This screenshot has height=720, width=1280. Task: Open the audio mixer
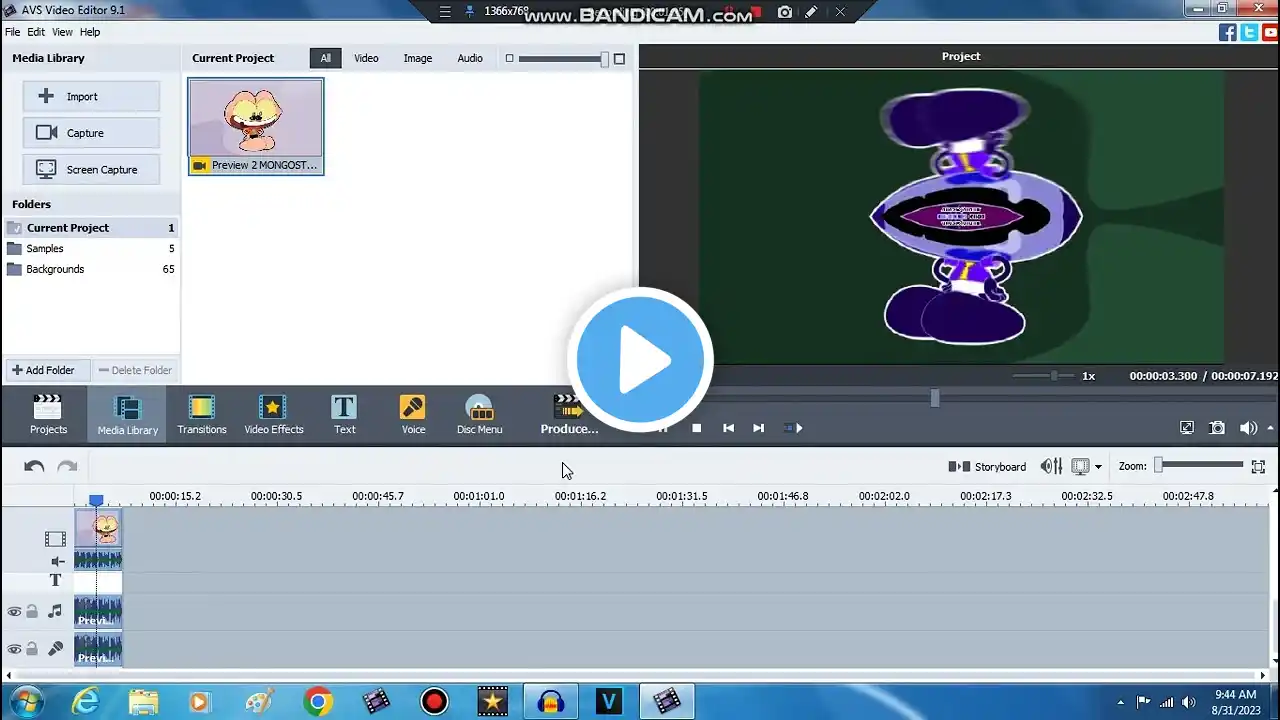pos(1051,466)
